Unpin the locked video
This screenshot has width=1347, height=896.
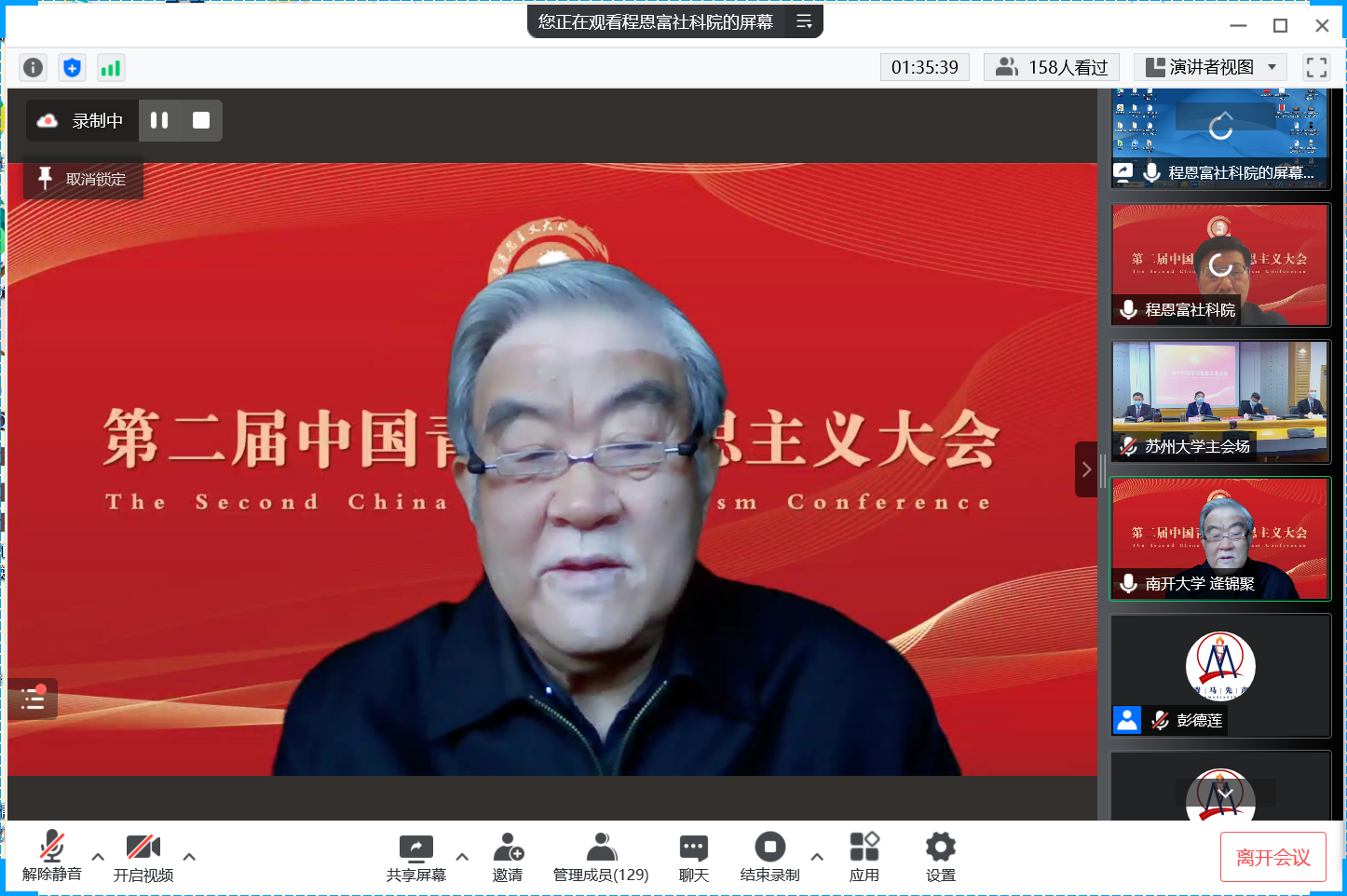click(84, 179)
